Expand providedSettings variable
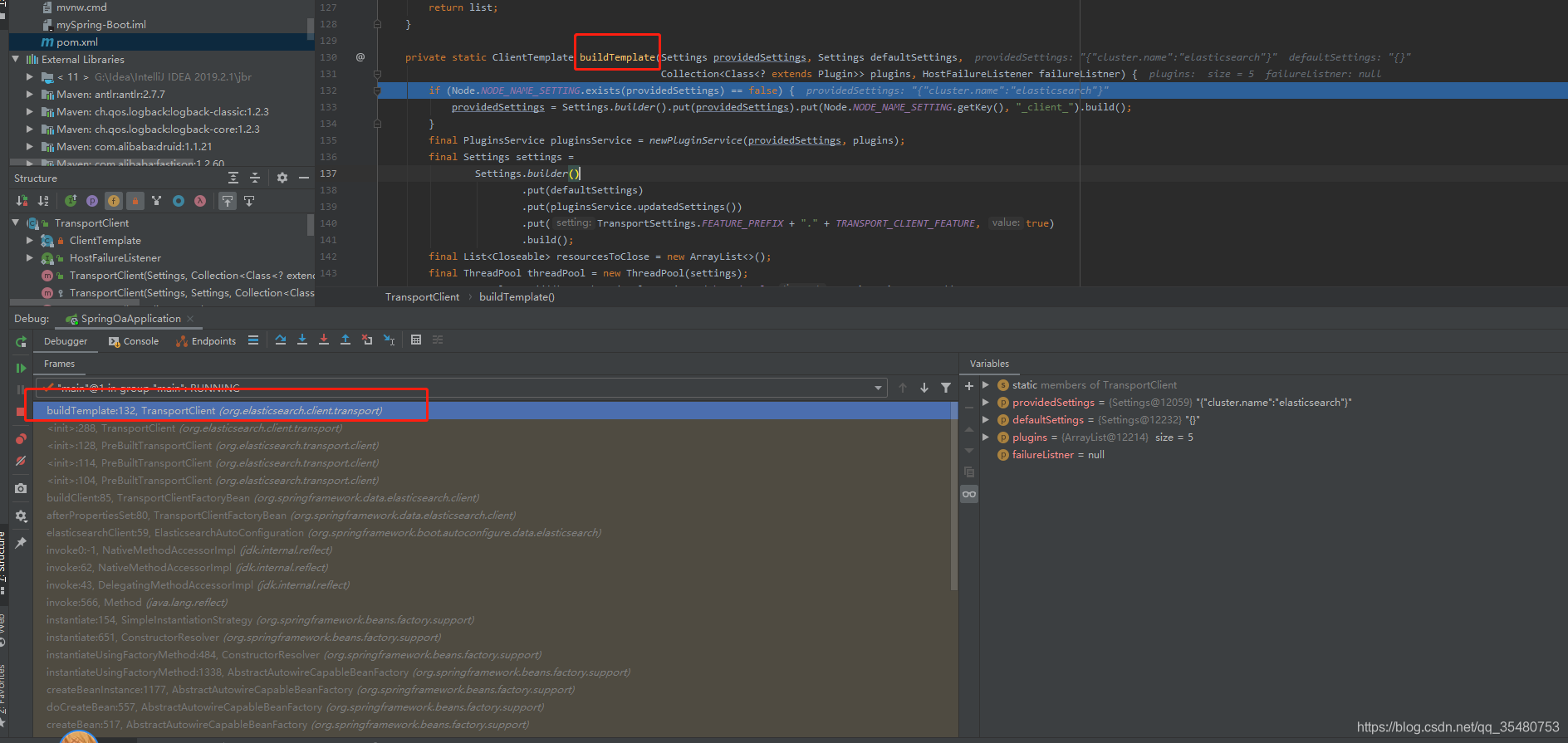This screenshot has height=743, width=1568. [x=986, y=402]
